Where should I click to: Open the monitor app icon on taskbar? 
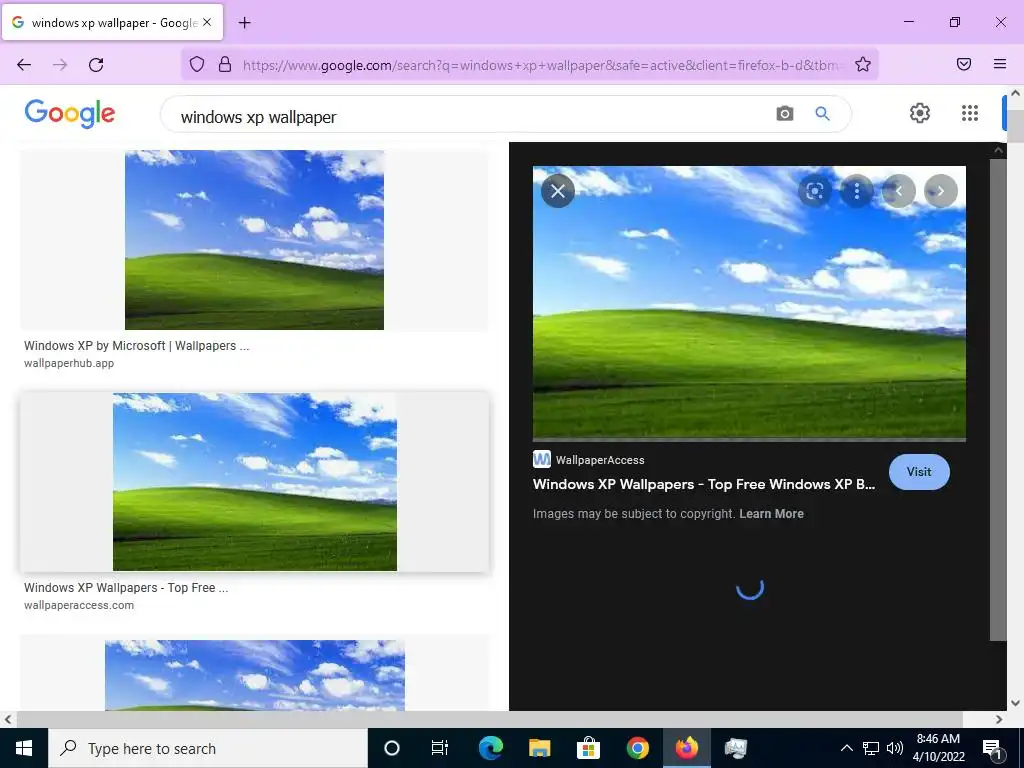[735, 748]
